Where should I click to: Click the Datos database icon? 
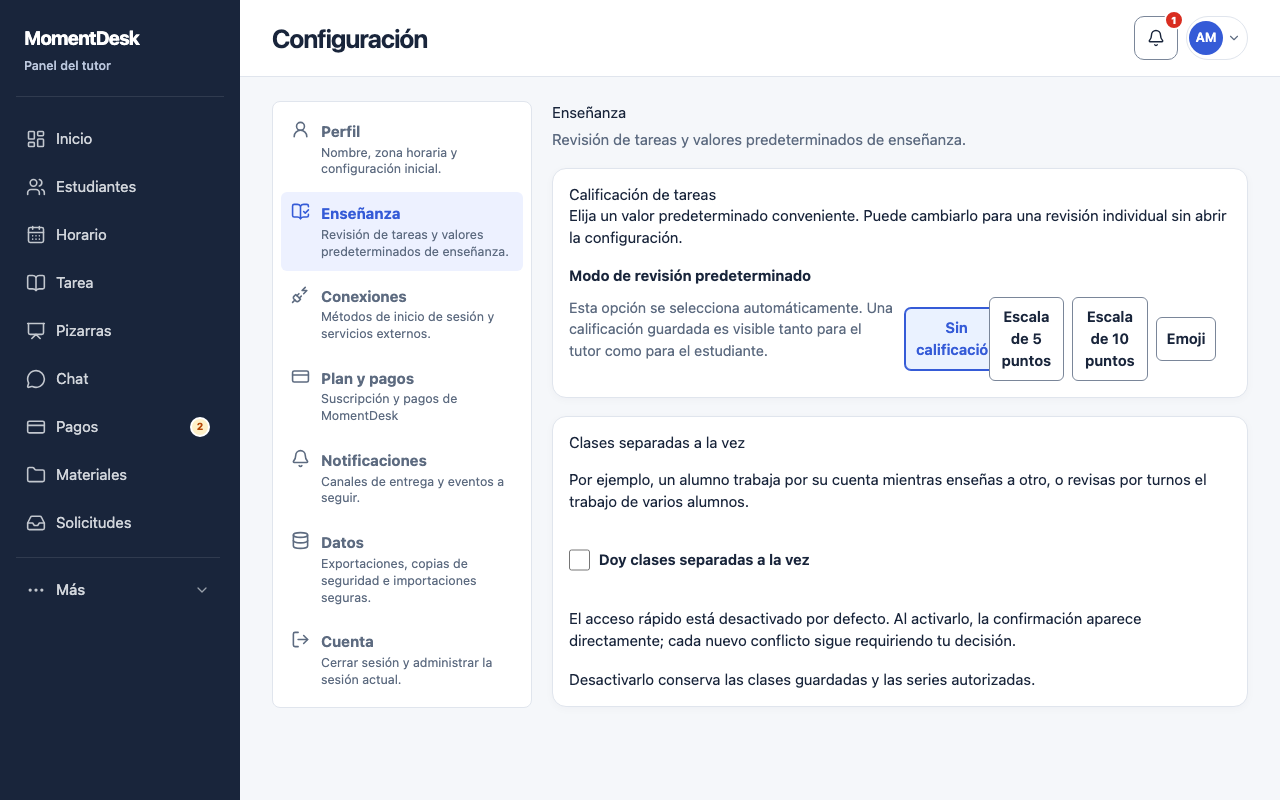300,541
